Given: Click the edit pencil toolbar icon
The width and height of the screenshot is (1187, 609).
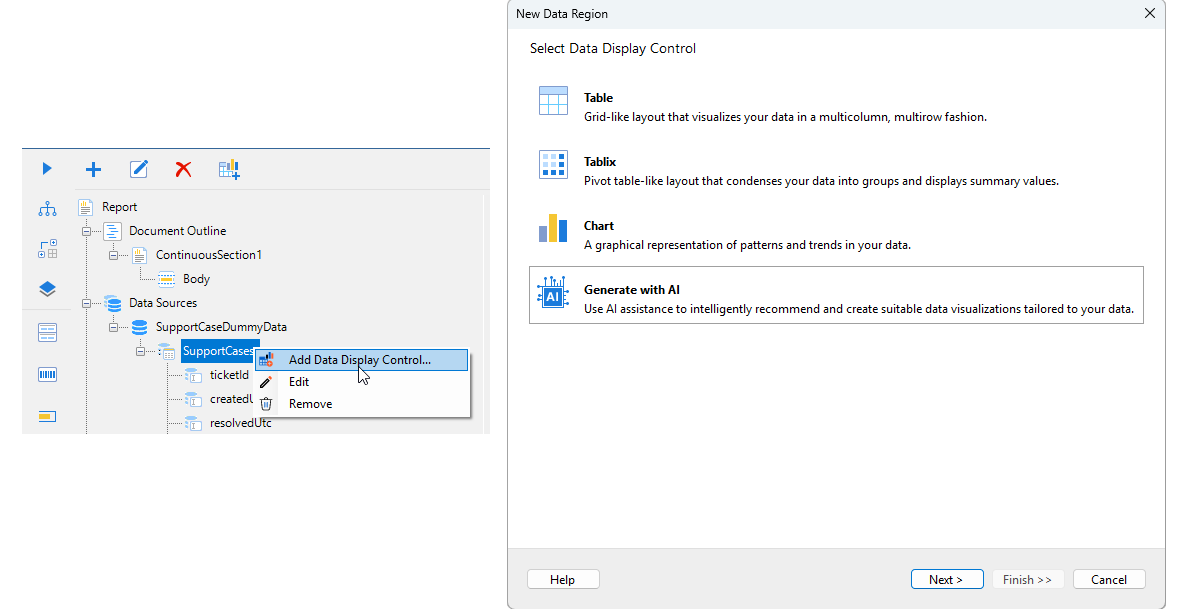Looking at the screenshot, I should (139, 169).
